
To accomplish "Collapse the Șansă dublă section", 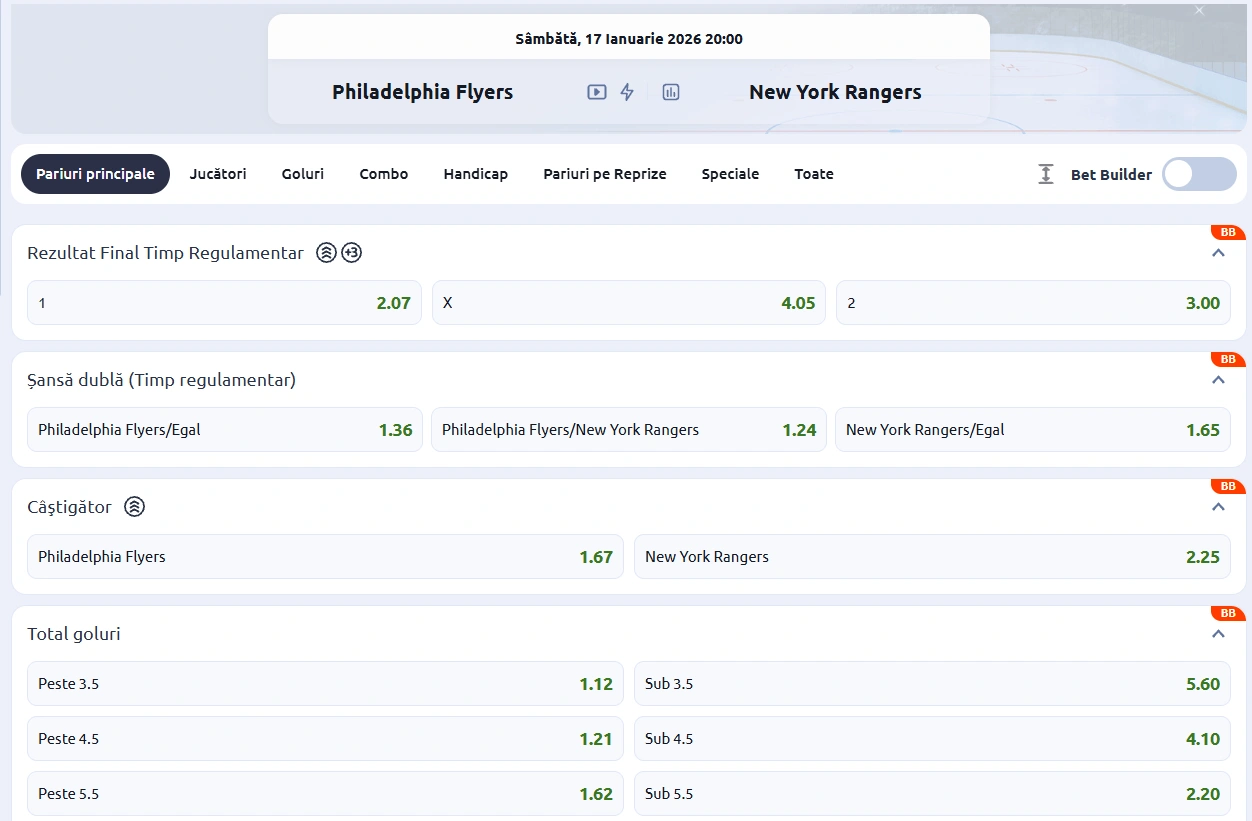I will coord(1218,380).
